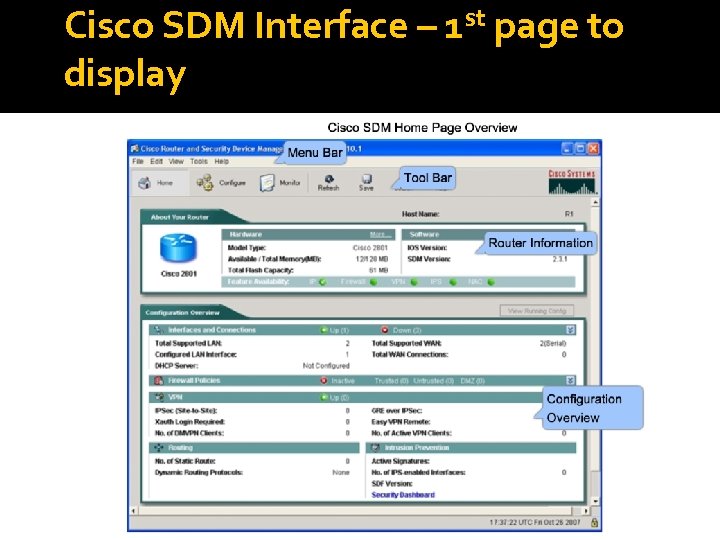The image size is (720, 540).
Task: Click the vertical scrollbar down arrow
Action: (595, 501)
